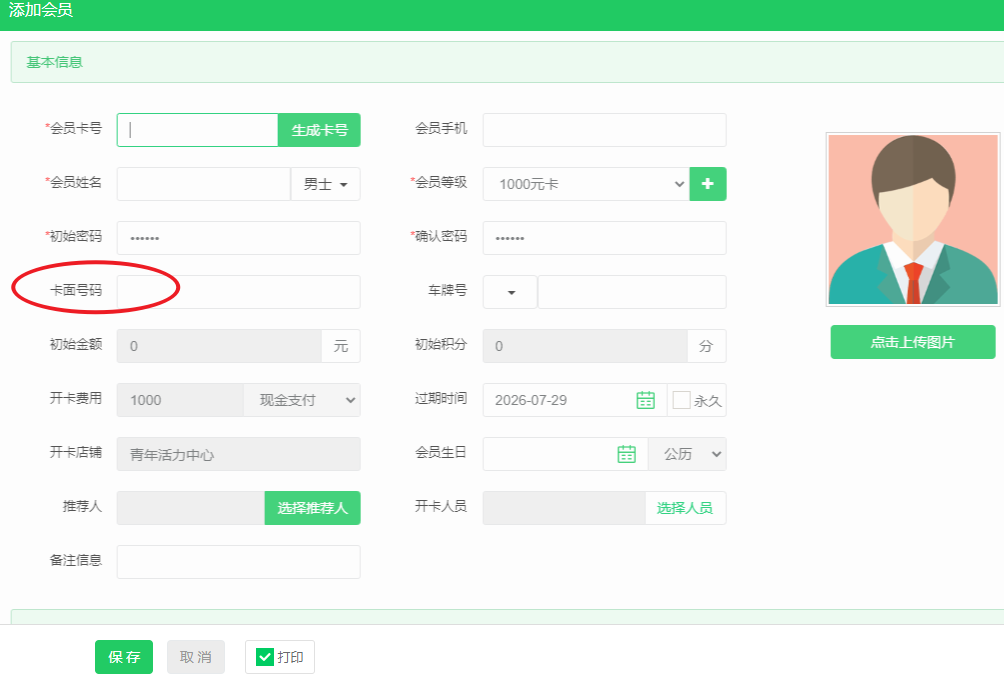The image size is (1004, 675).
Task: Open the expiration date calendar icon
Action: [646, 400]
